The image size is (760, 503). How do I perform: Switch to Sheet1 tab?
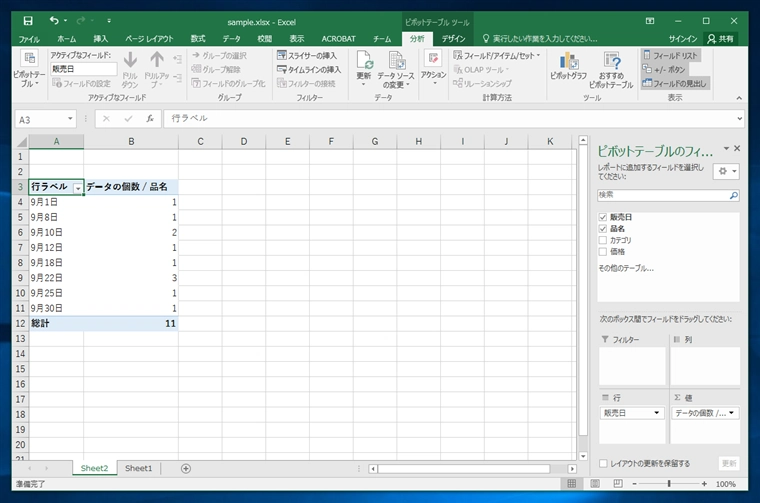(139, 468)
